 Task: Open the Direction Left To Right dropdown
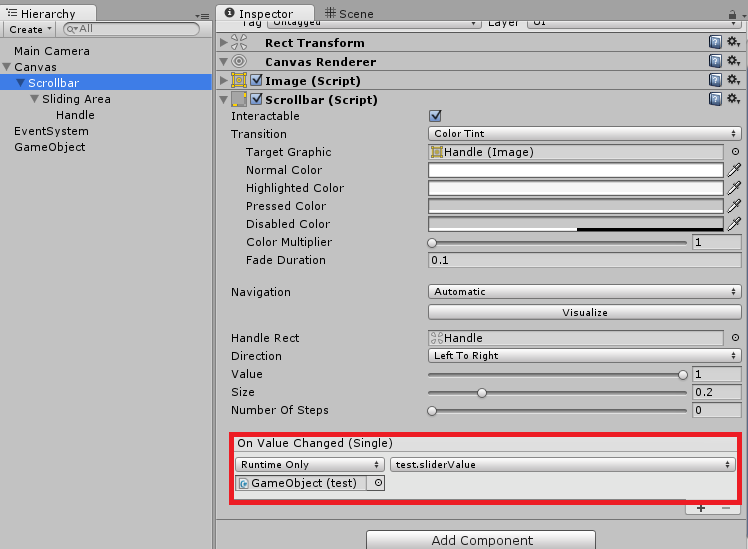coord(584,355)
